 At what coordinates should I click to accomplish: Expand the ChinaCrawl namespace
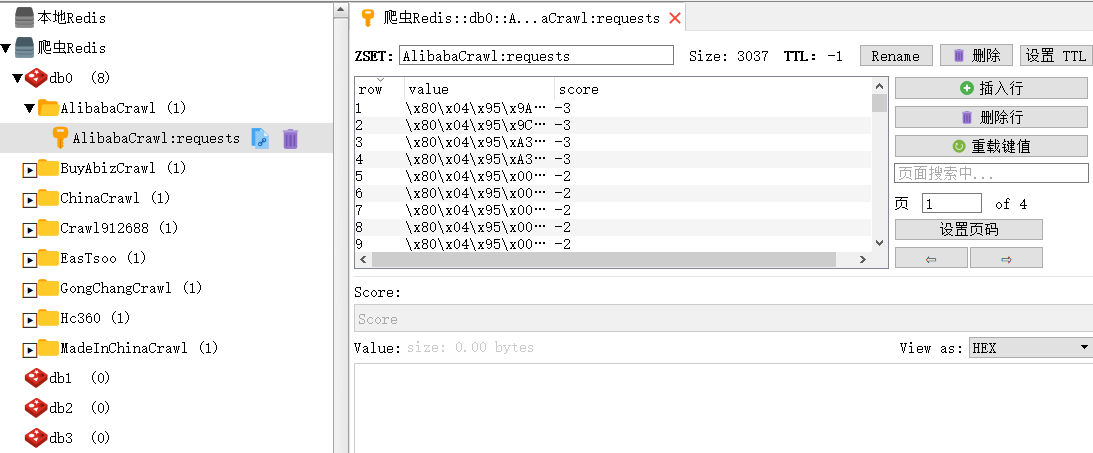point(30,199)
